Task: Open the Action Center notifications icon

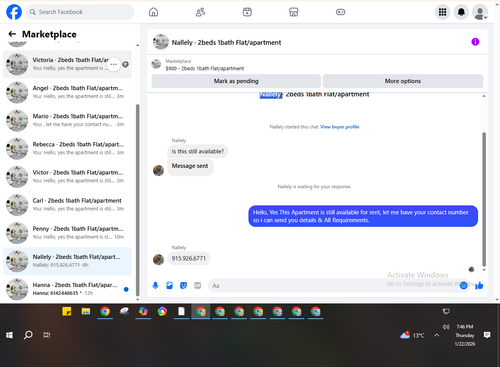Action: pyautogui.click(x=487, y=335)
